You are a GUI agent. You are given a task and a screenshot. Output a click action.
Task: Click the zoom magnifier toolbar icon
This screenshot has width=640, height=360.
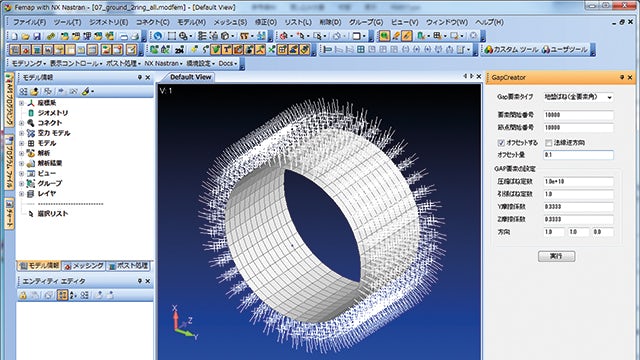pyautogui.click(x=183, y=36)
